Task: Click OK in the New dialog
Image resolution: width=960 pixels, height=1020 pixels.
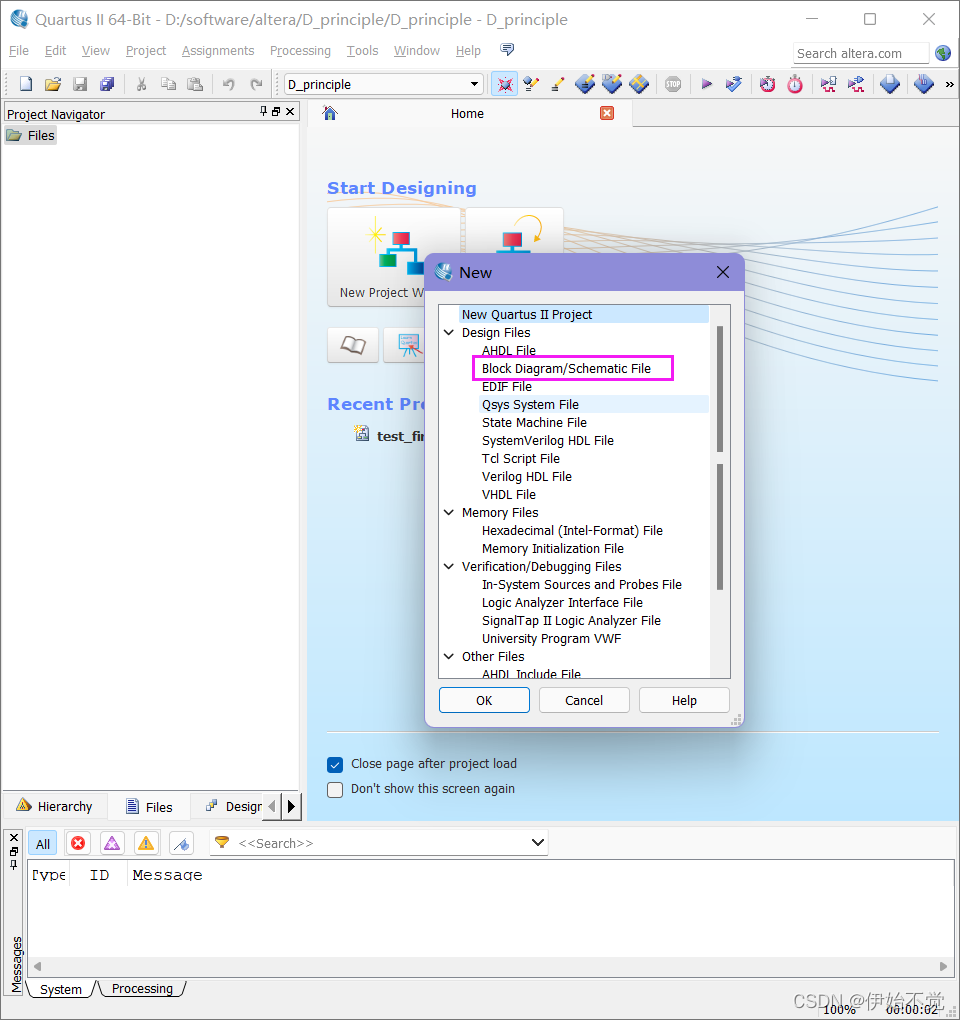Action: click(x=484, y=701)
